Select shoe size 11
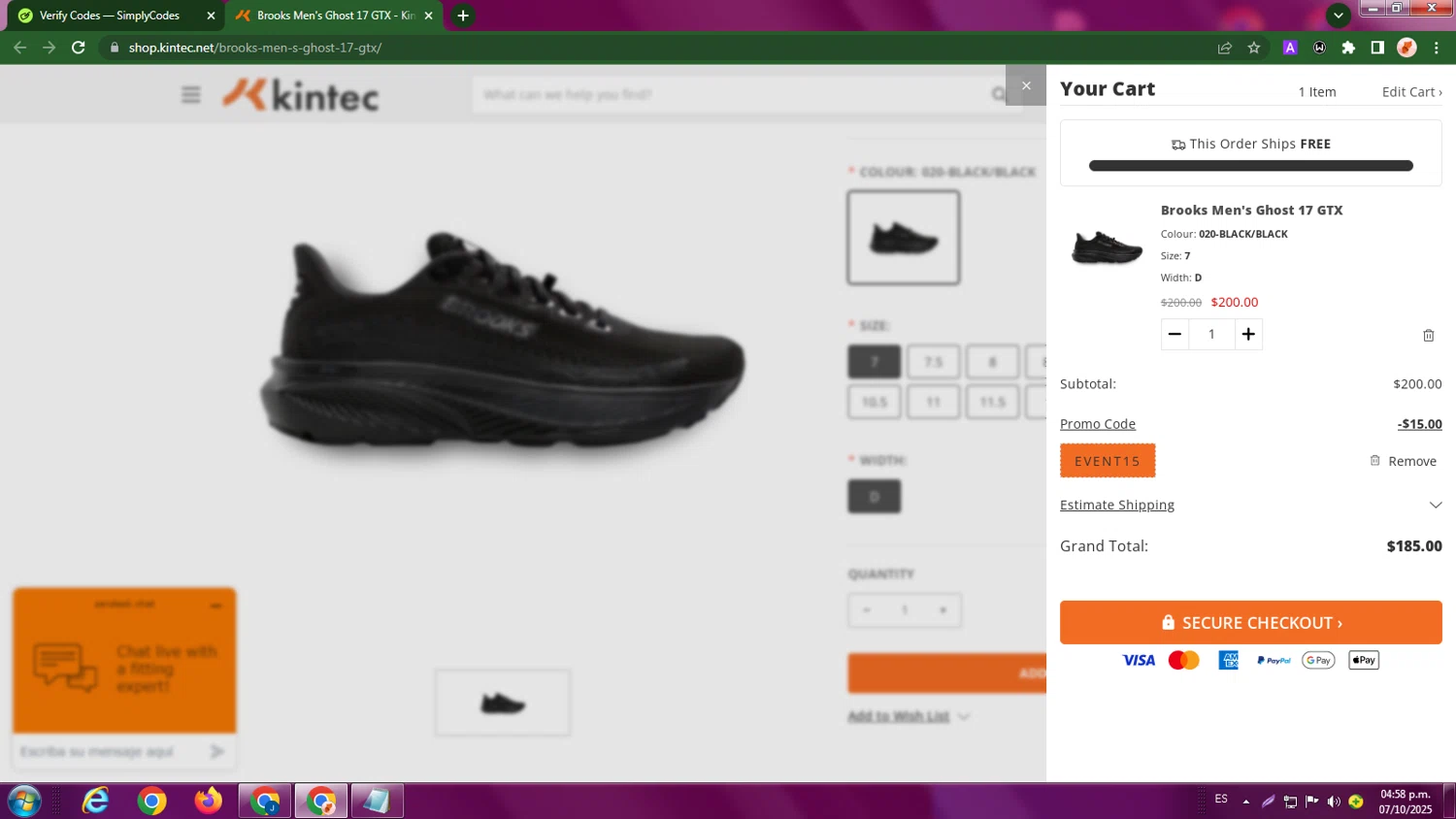This screenshot has width=1456, height=819. (x=933, y=402)
